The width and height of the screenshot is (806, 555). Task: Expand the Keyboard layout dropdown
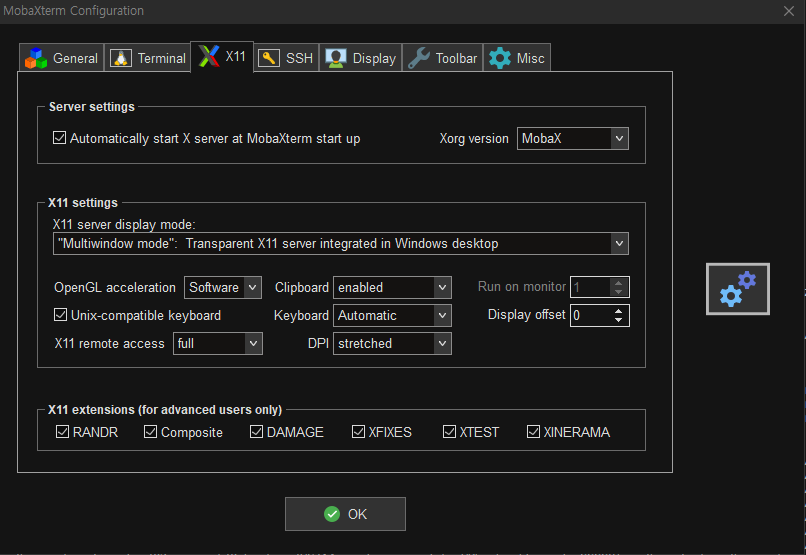click(x=392, y=316)
